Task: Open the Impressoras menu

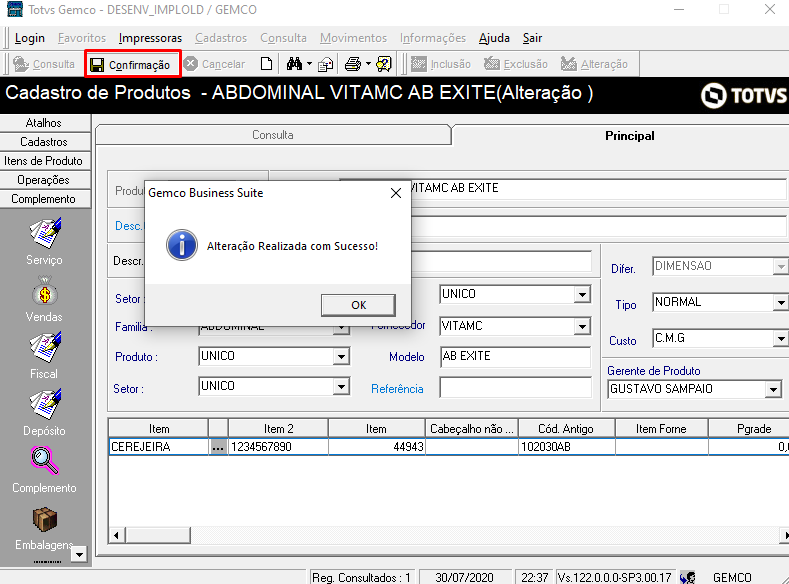Action: tap(150, 38)
